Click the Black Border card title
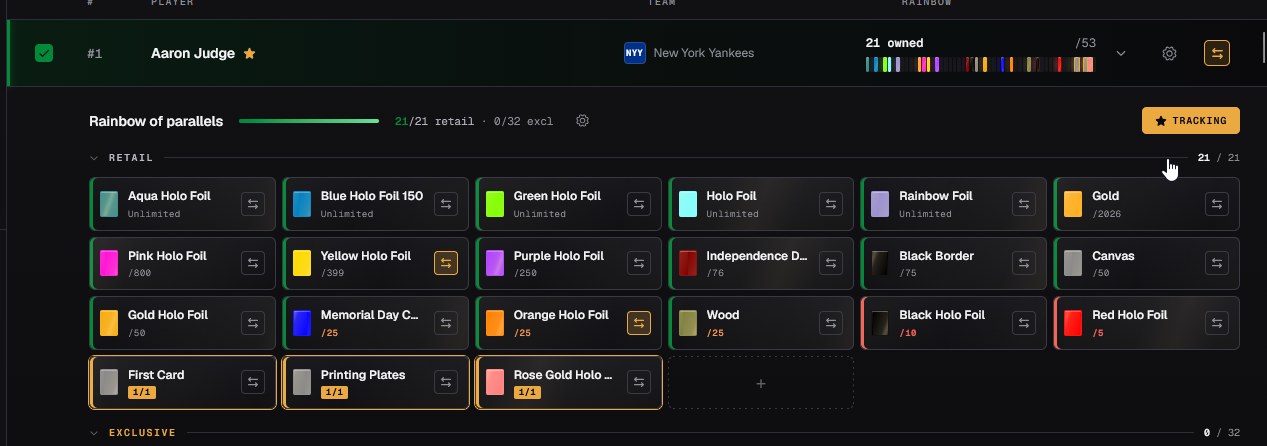Screen dimensions: 1267x446 tap(936, 256)
